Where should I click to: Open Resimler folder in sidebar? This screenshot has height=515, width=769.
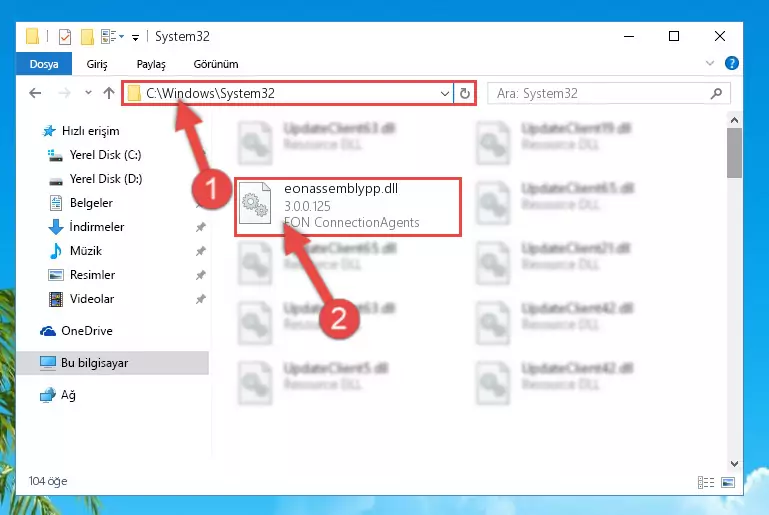point(82,275)
